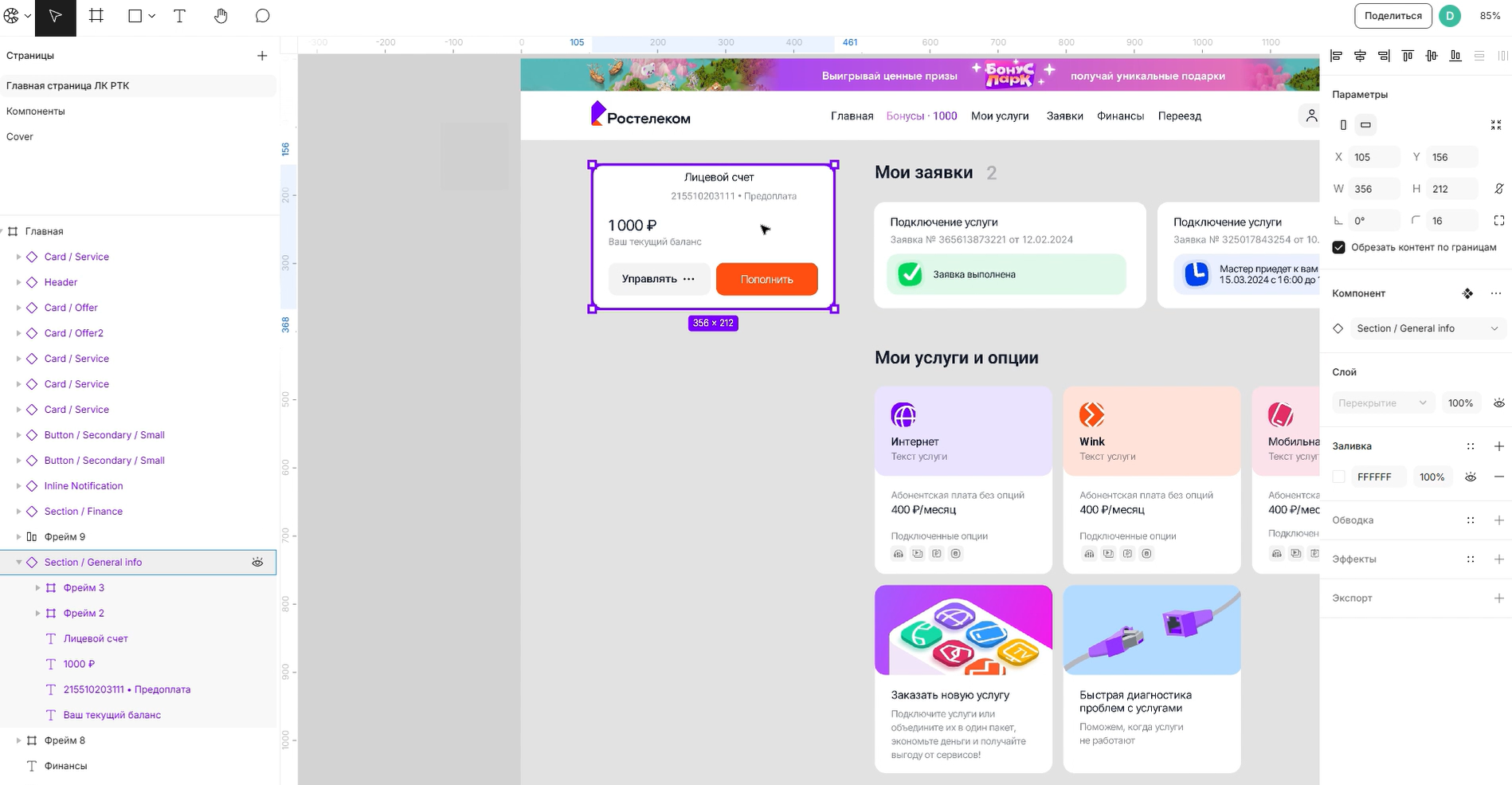Screen dimensions: 1512x785
Task: Open page Главная страница ЛК РТК
Action: pos(139,85)
